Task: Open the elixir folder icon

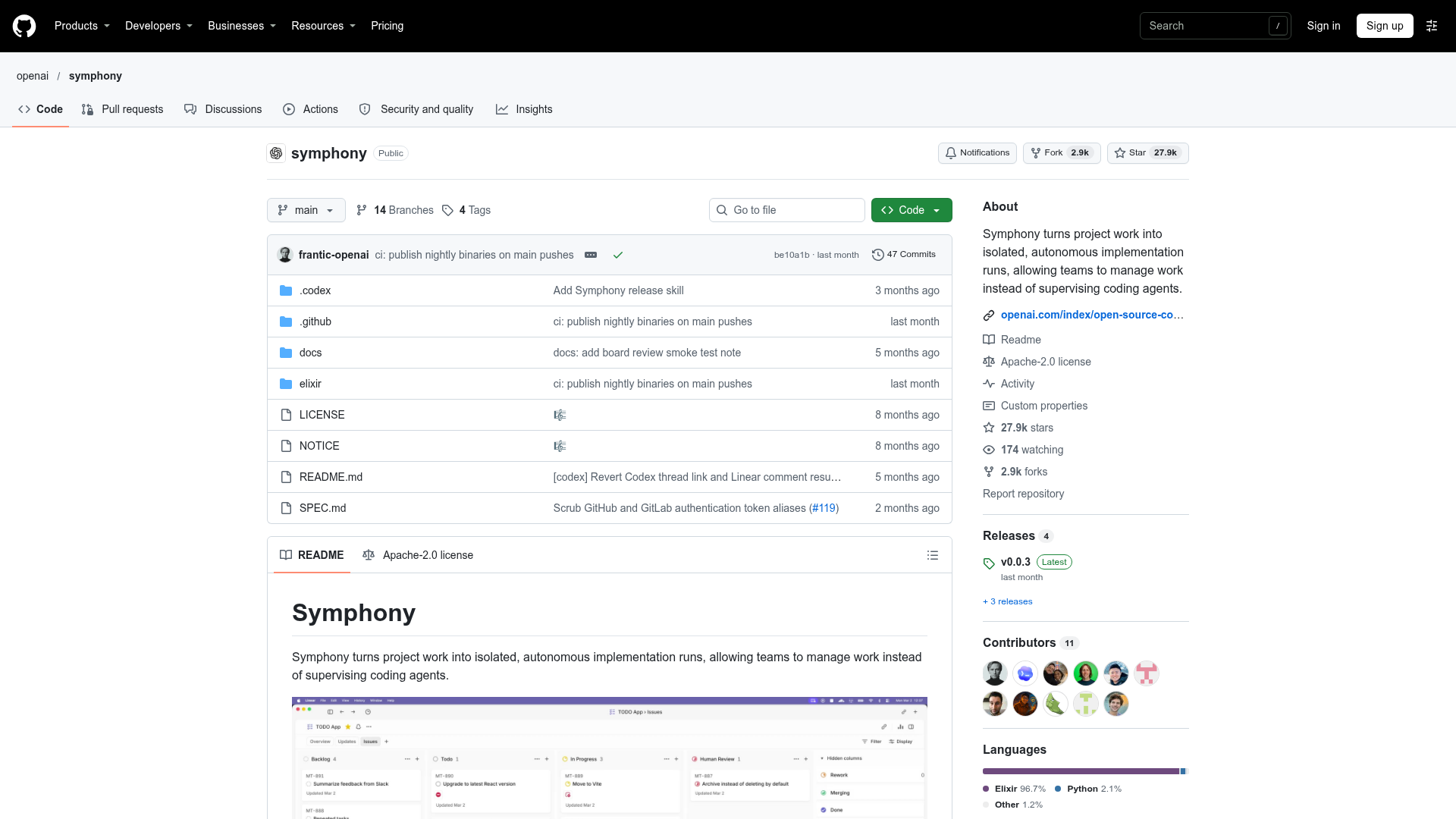Action: (286, 384)
